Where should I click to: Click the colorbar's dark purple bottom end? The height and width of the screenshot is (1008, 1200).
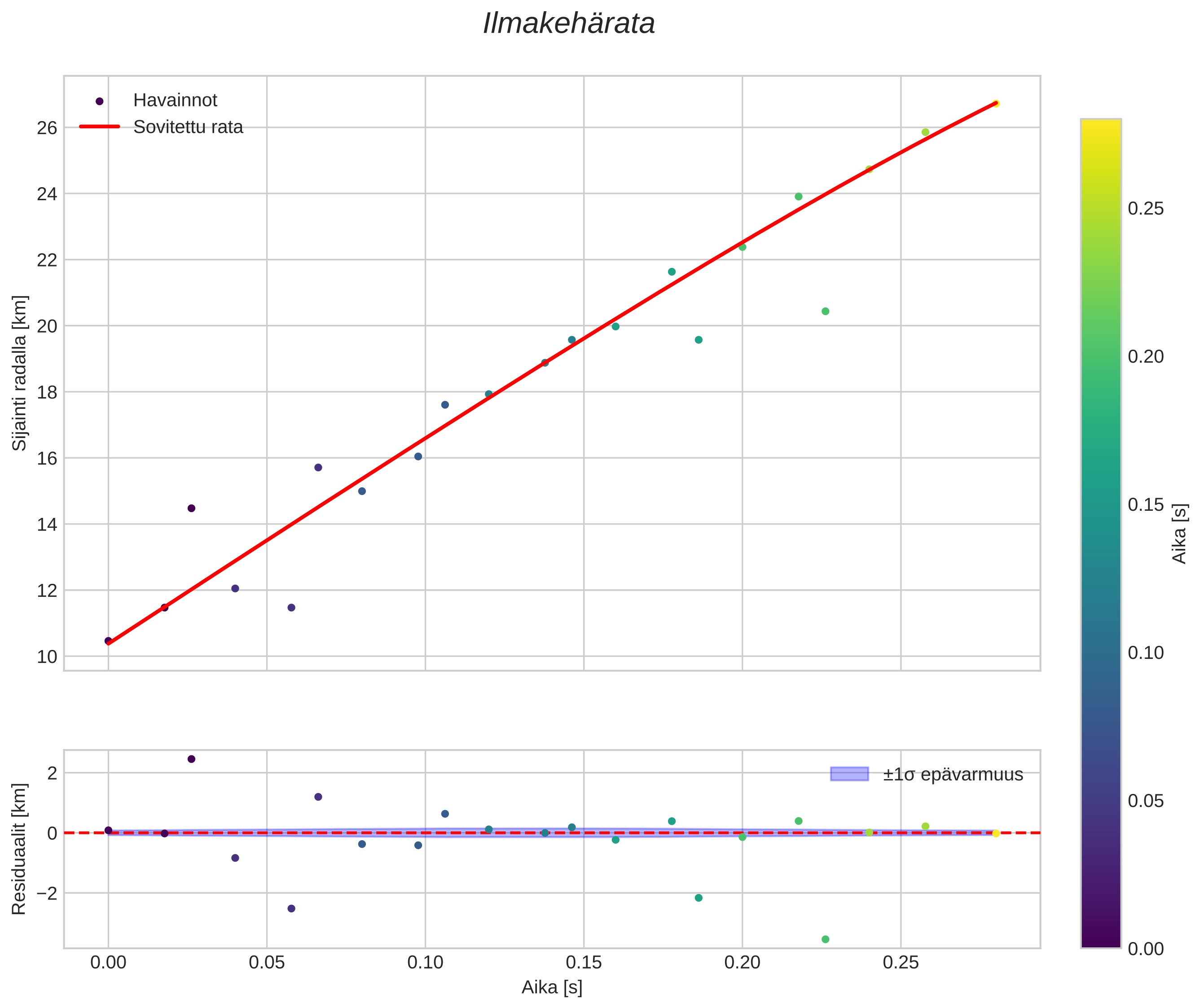1100,940
